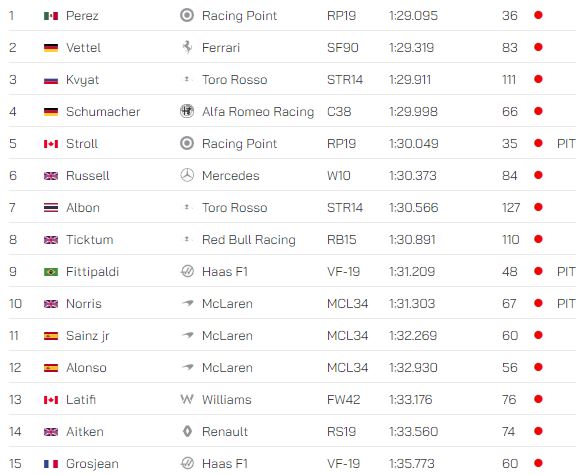Click the Mexican flag beside Perez
Screen dimensions: 578x475
point(51,16)
